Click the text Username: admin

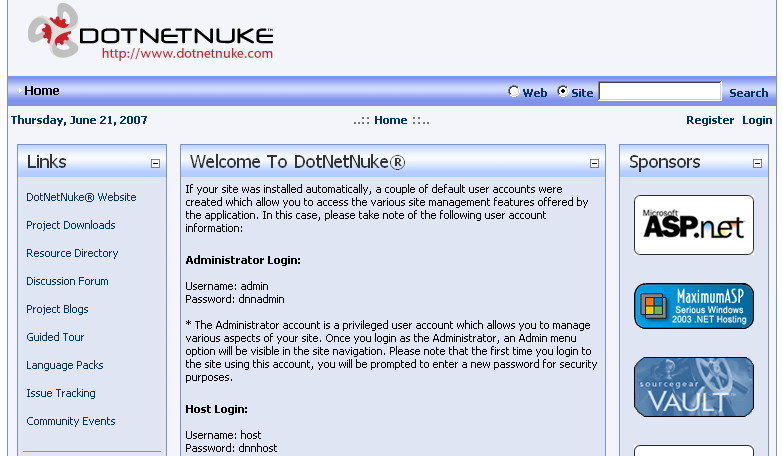click(x=227, y=286)
